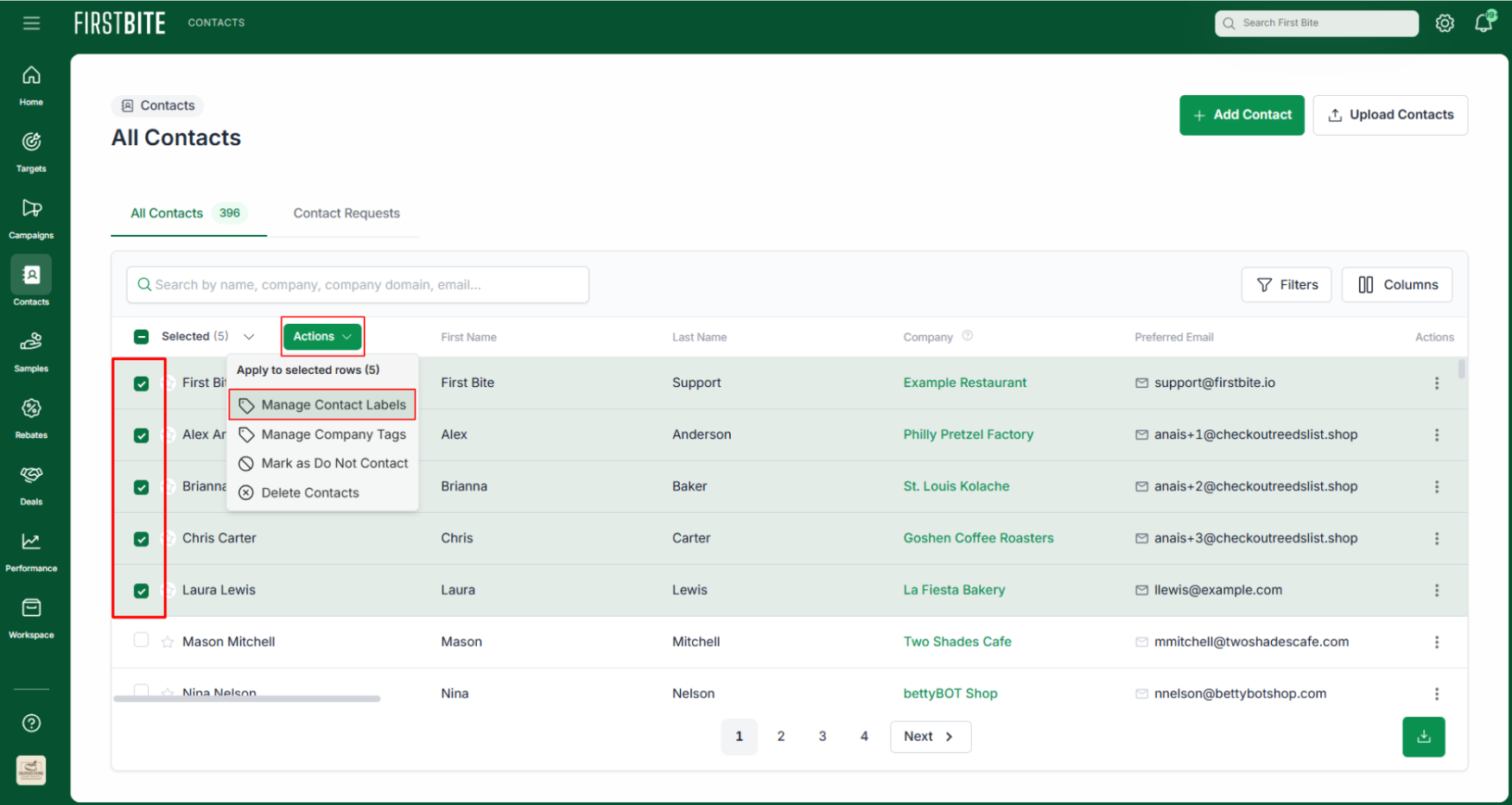
Task: Choose Manage Contact Labels
Action: tap(322, 404)
